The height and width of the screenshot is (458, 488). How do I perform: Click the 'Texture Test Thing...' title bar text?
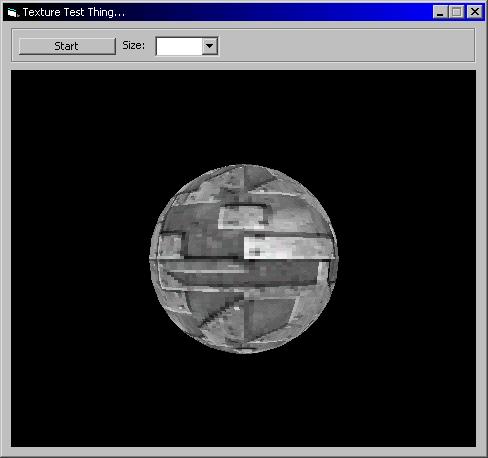coord(74,12)
